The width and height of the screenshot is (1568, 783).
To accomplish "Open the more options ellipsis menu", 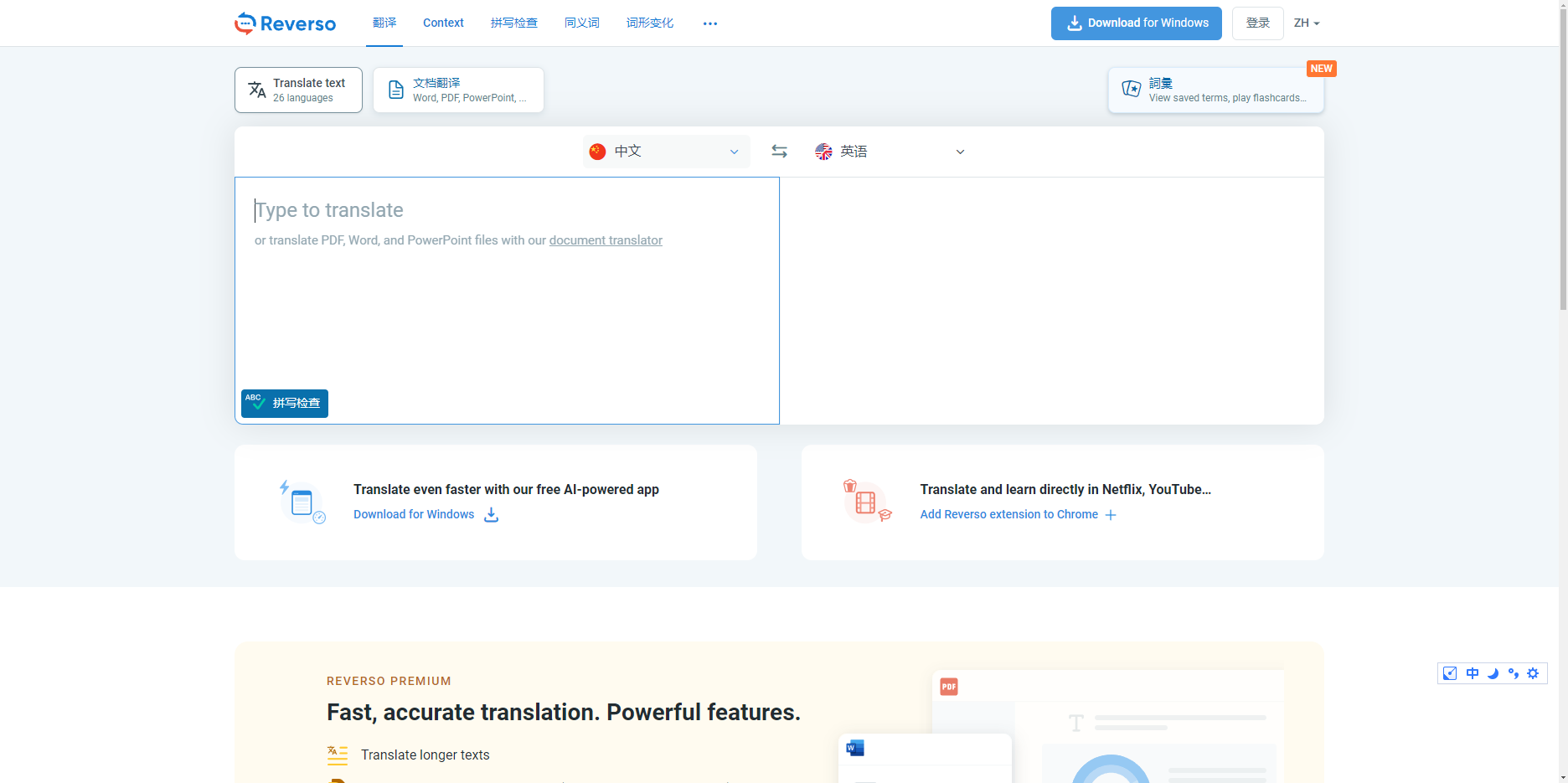I will (x=710, y=23).
